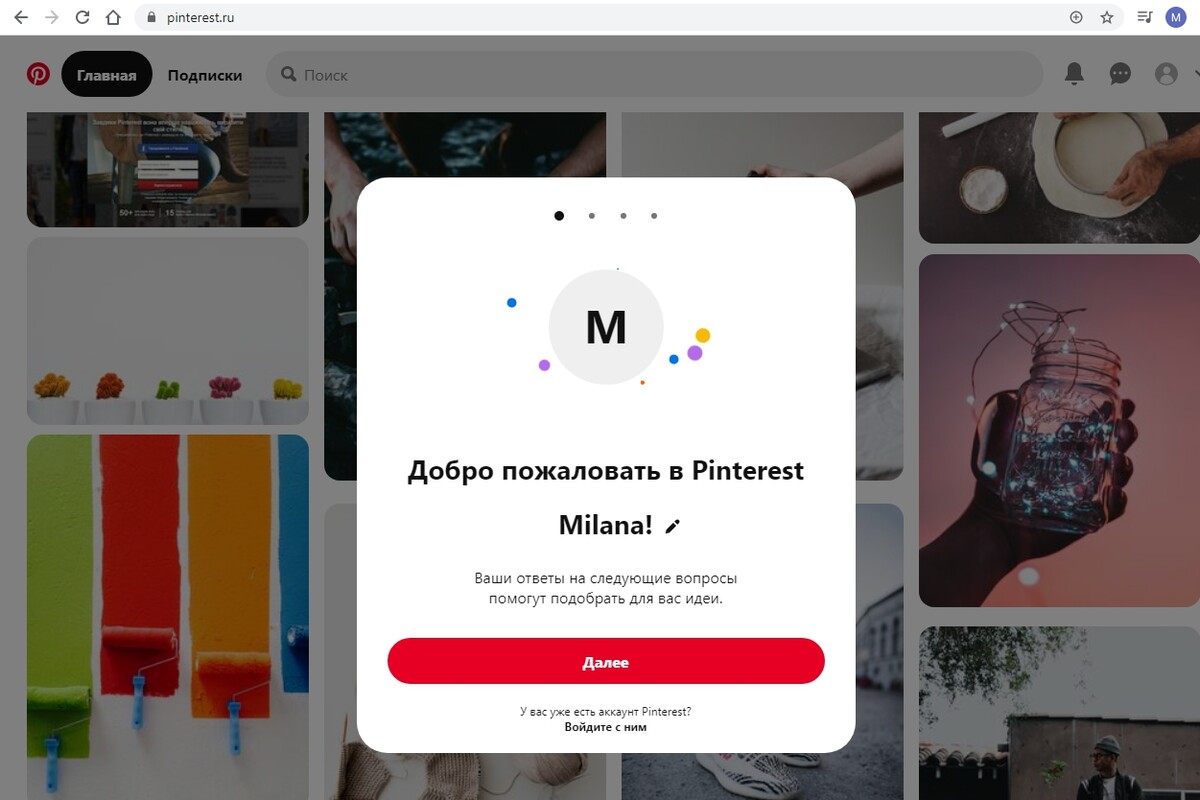Follow the Войдите с ним link
The height and width of the screenshot is (800, 1200).
click(606, 727)
